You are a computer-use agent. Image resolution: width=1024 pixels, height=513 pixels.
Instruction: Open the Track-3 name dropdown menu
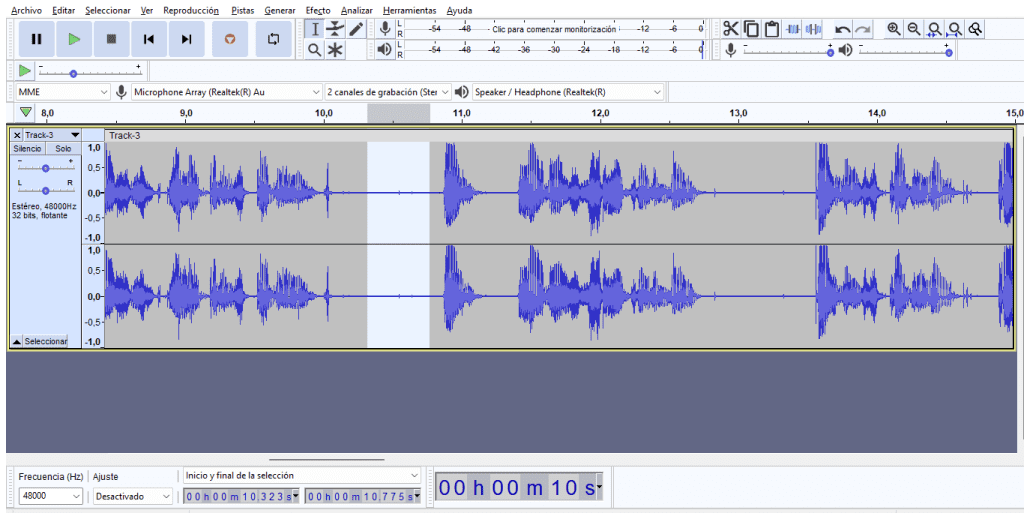52,135
